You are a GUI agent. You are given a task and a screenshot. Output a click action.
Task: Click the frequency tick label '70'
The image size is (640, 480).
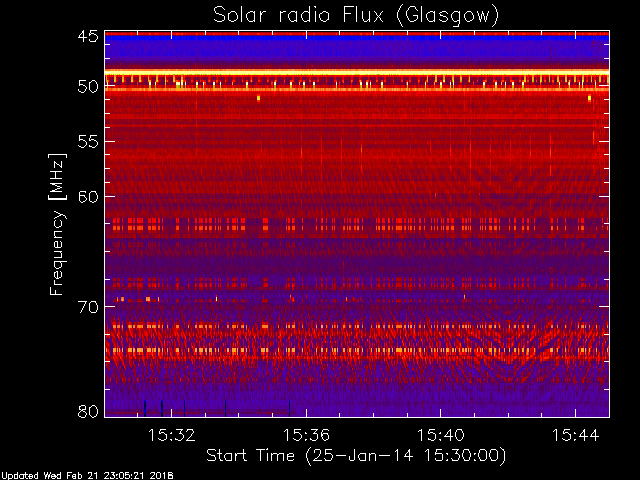point(88,307)
